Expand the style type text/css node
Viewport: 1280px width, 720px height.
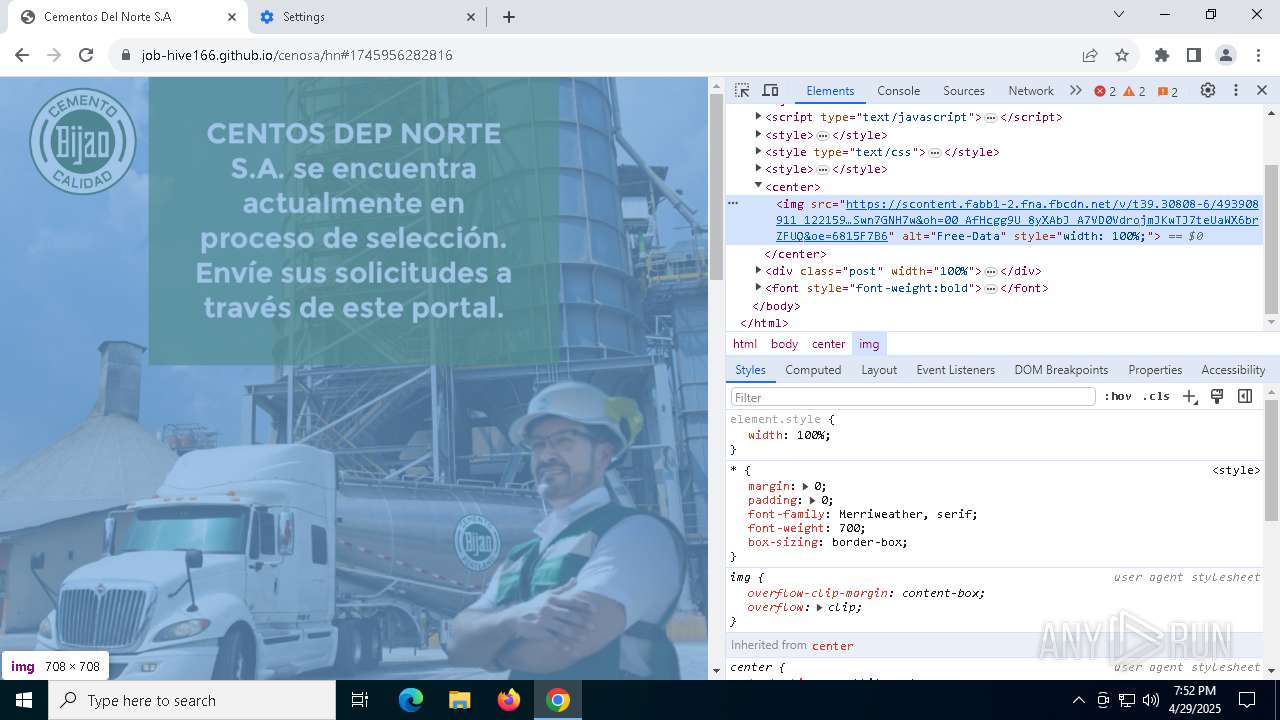758,152
